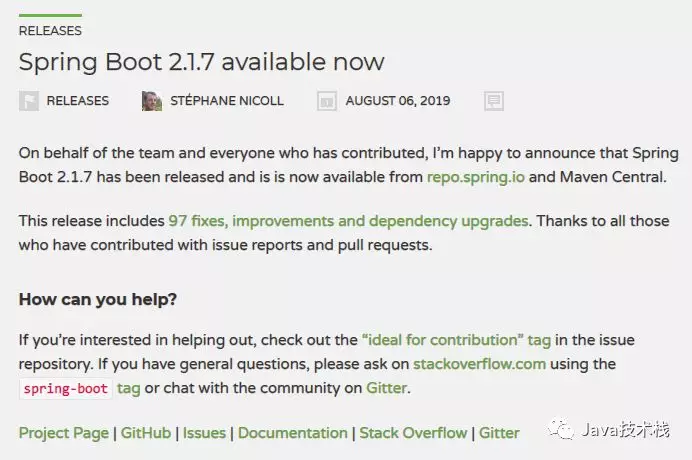Viewport: 692px width, 460px height.
Task: Visit the "ideal for contribution" tag link
Action: pyautogui.click(x=456, y=340)
